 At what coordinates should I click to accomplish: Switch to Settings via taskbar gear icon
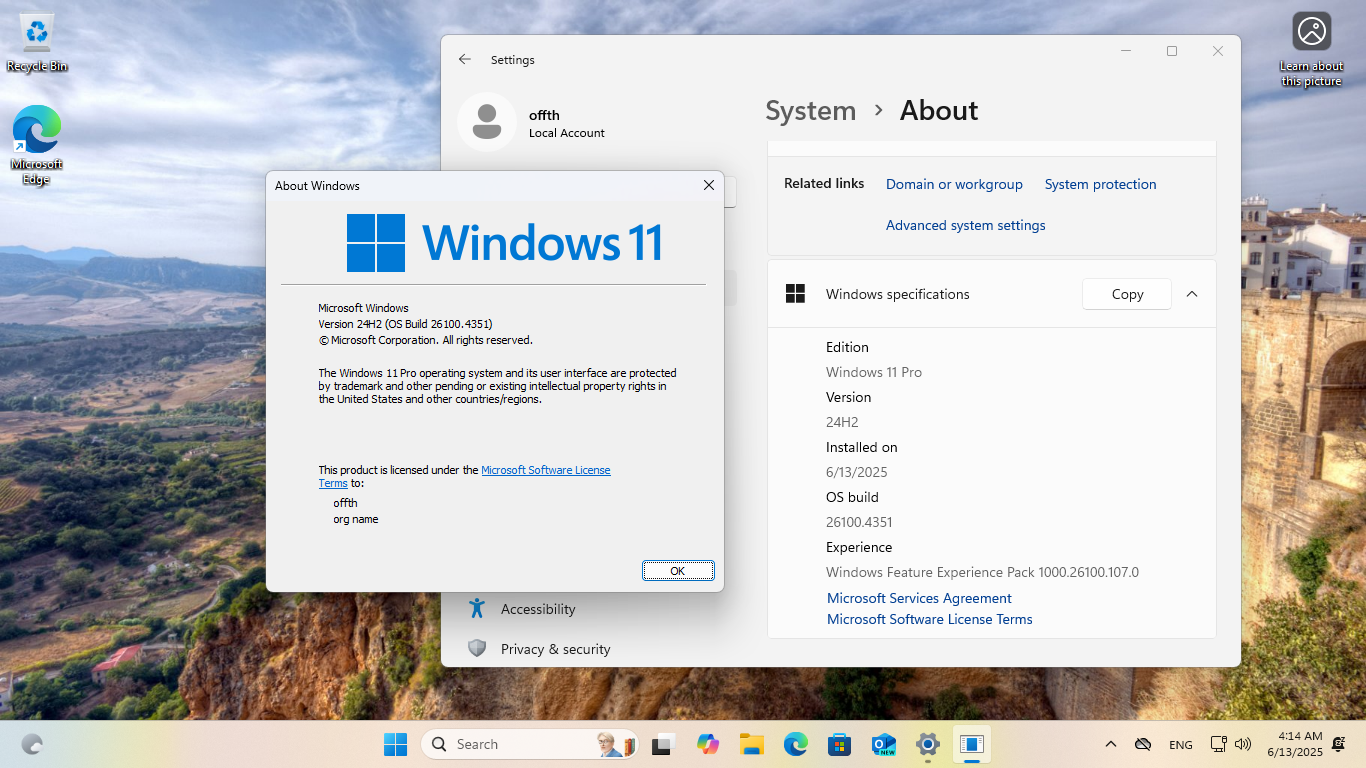point(928,744)
